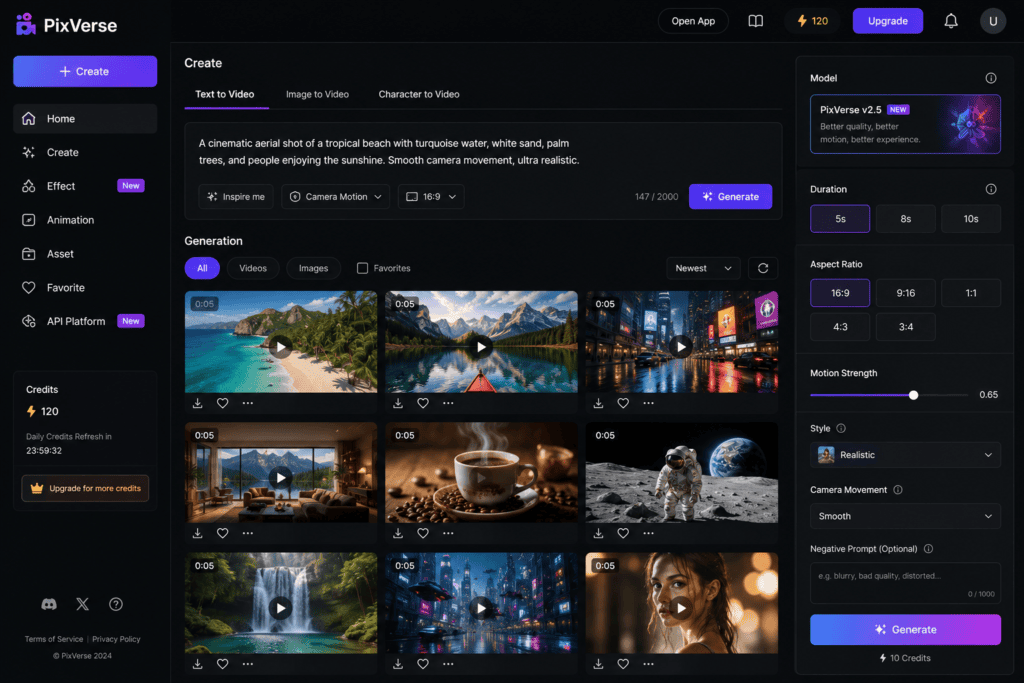Select 5s duration
This screenshot has height=683, width=1024.
tap(840, 219)
